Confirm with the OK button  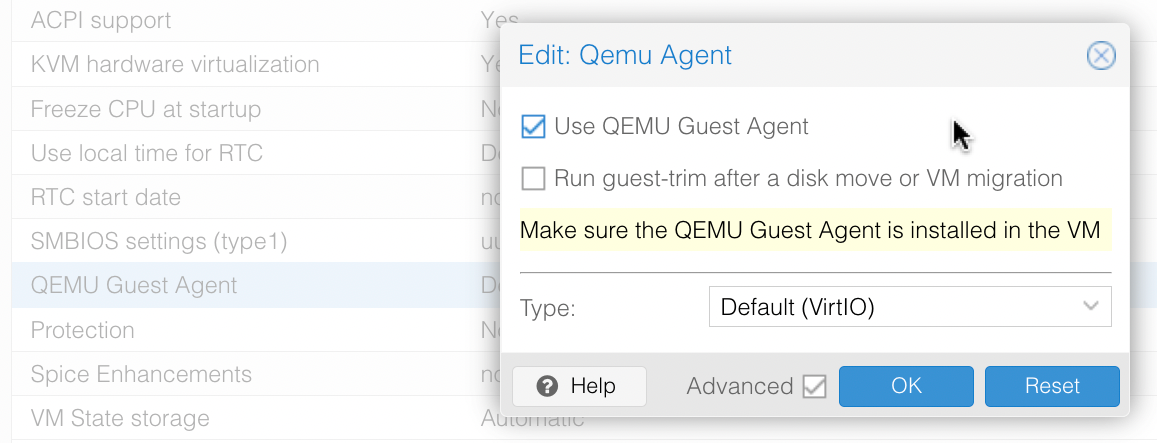[x=906, y=386]
